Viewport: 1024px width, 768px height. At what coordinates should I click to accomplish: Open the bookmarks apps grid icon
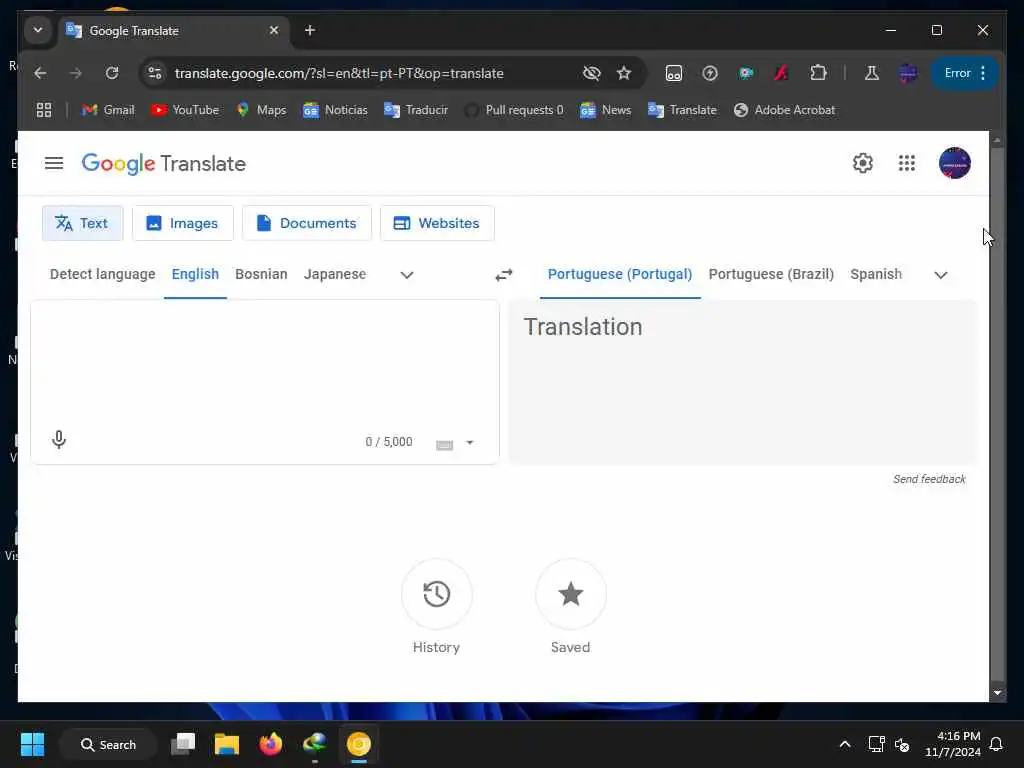[x=44, y=110]
